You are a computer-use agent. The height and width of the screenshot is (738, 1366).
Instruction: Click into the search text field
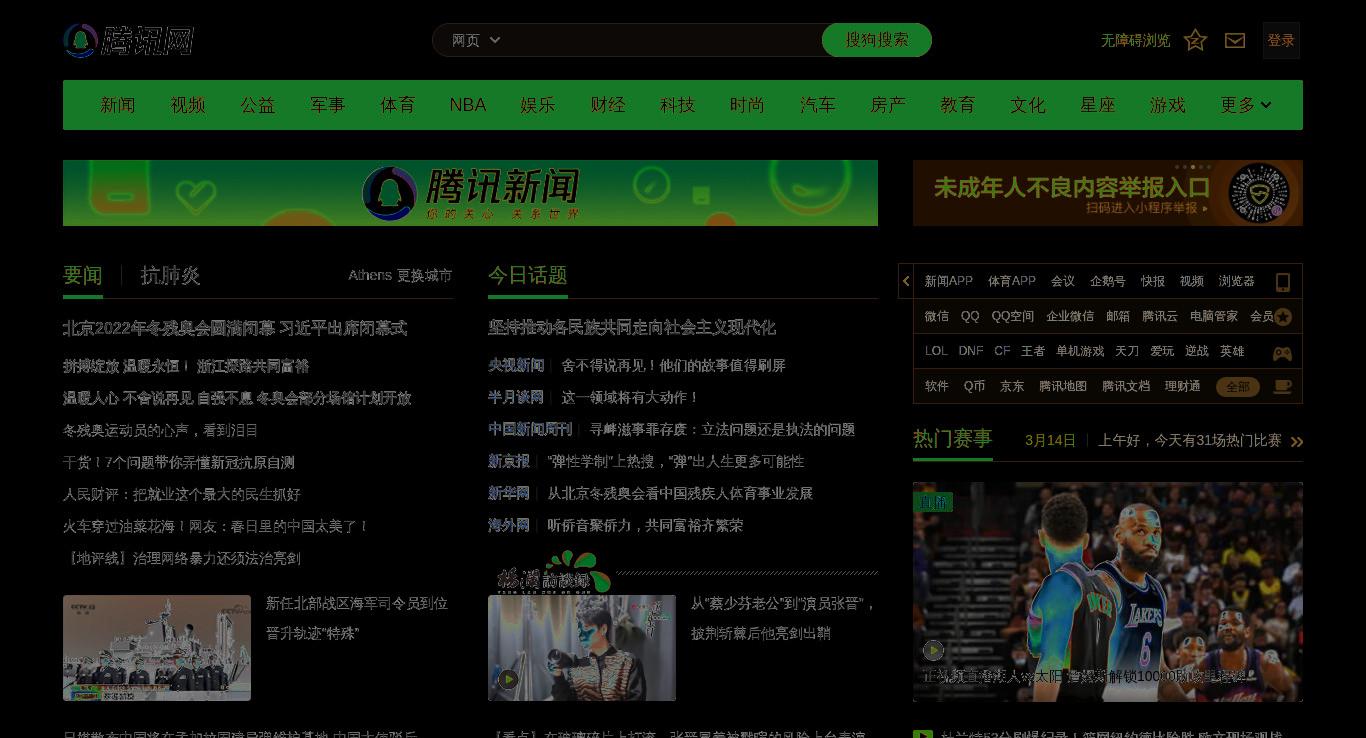point(665,40)
